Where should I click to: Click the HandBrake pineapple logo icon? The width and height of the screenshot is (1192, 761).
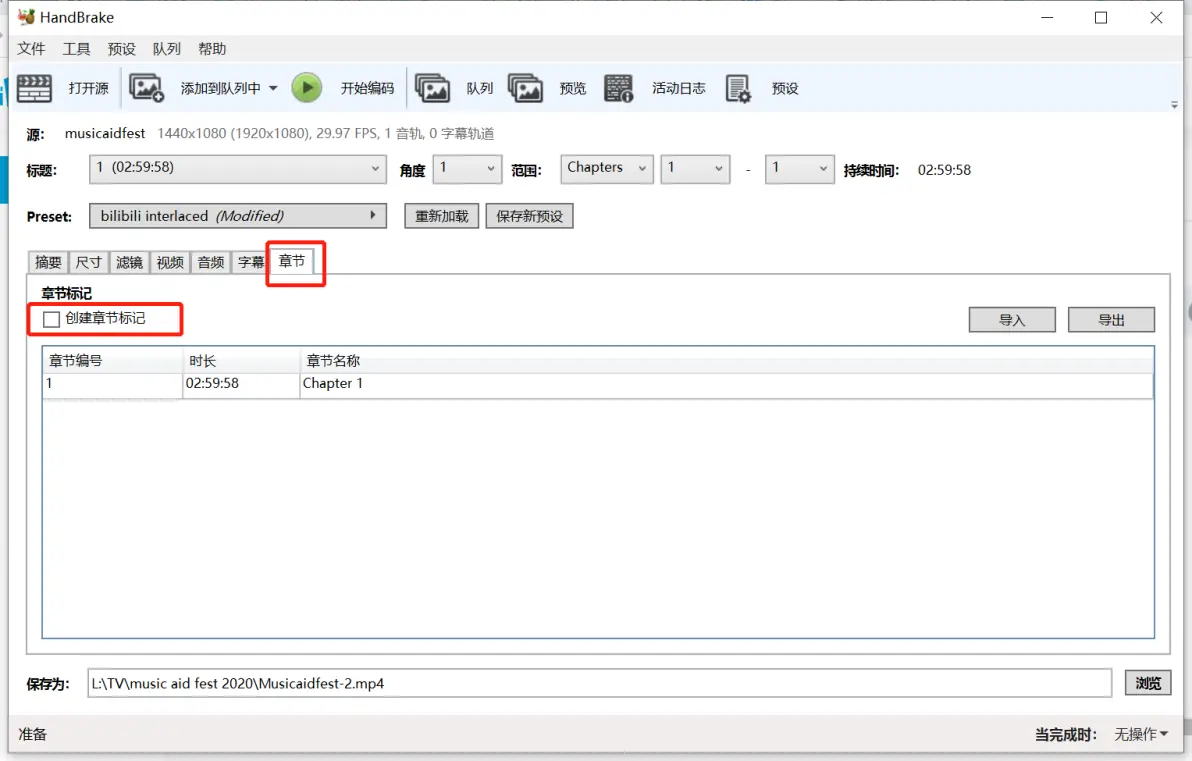[26, 17]
